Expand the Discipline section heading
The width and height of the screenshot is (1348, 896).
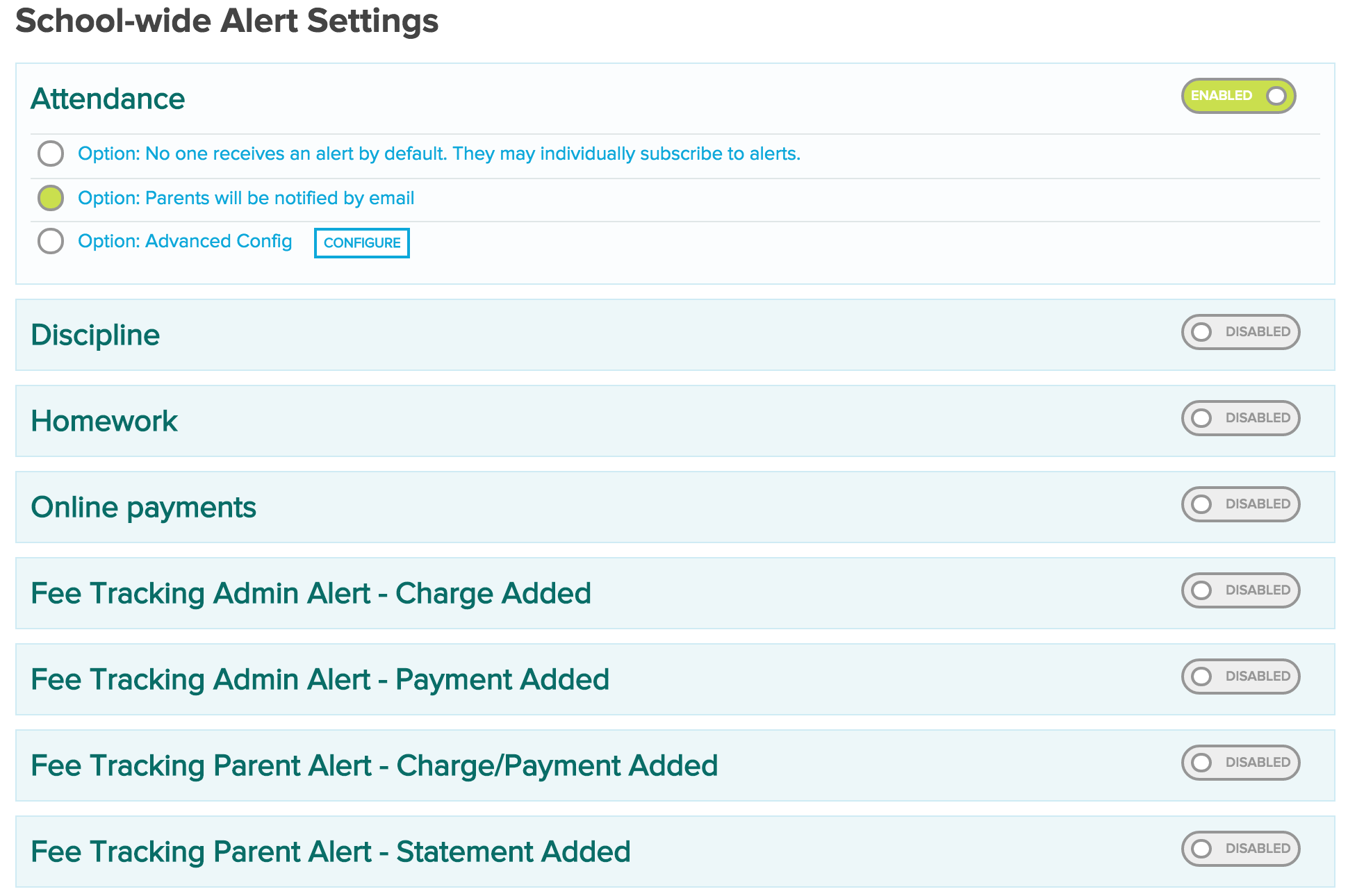click(95, 335)
